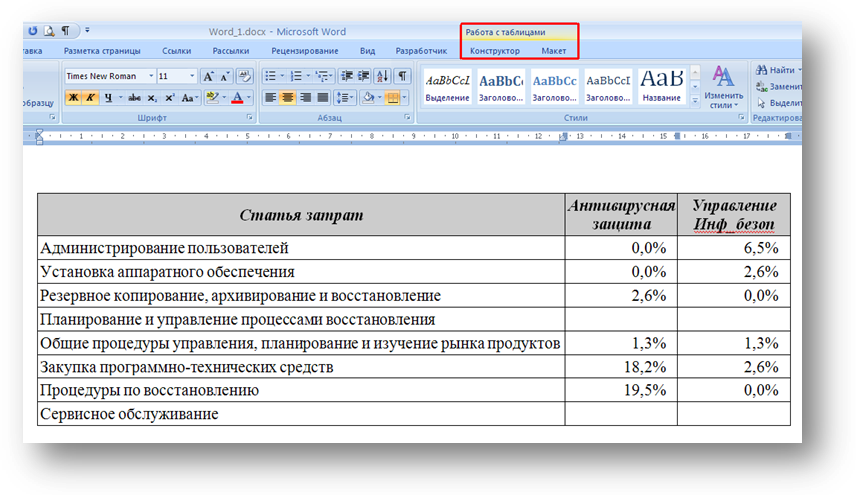The width and height of the screenshot is (856, 495).
Task: Apply first Заголово... heading style
Action: tap(501, 87)
